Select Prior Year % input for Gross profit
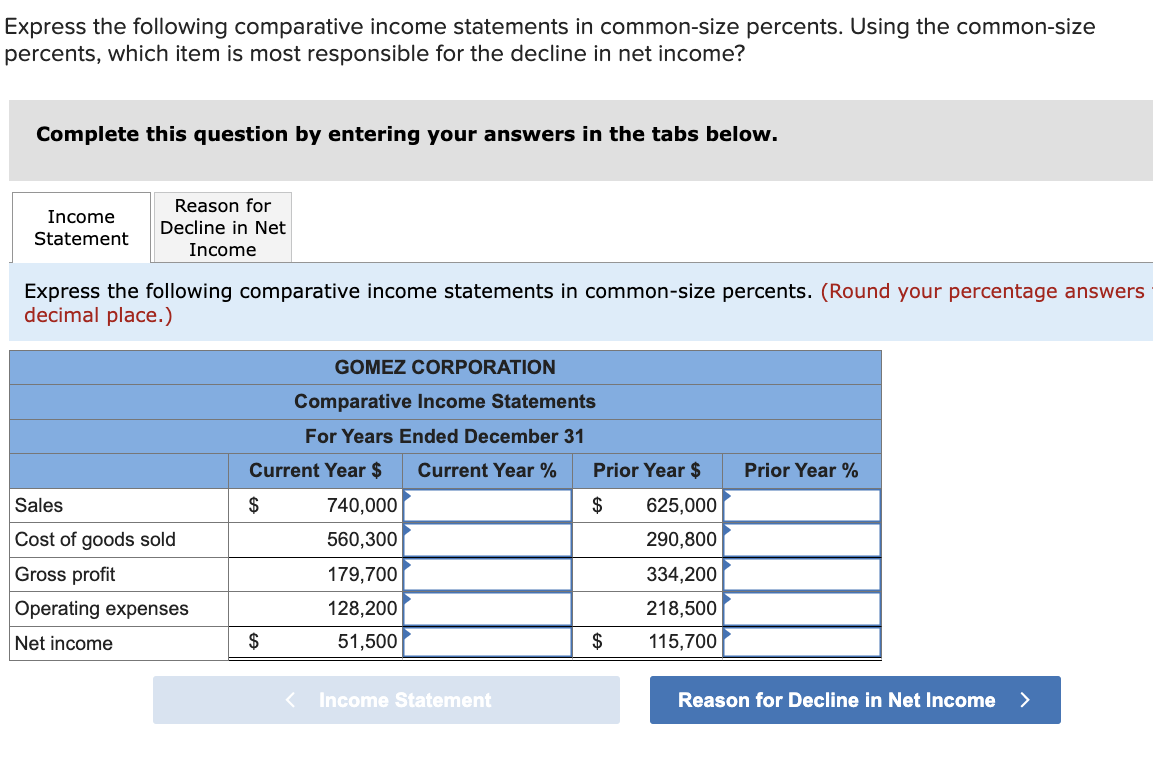 (801, 574)
